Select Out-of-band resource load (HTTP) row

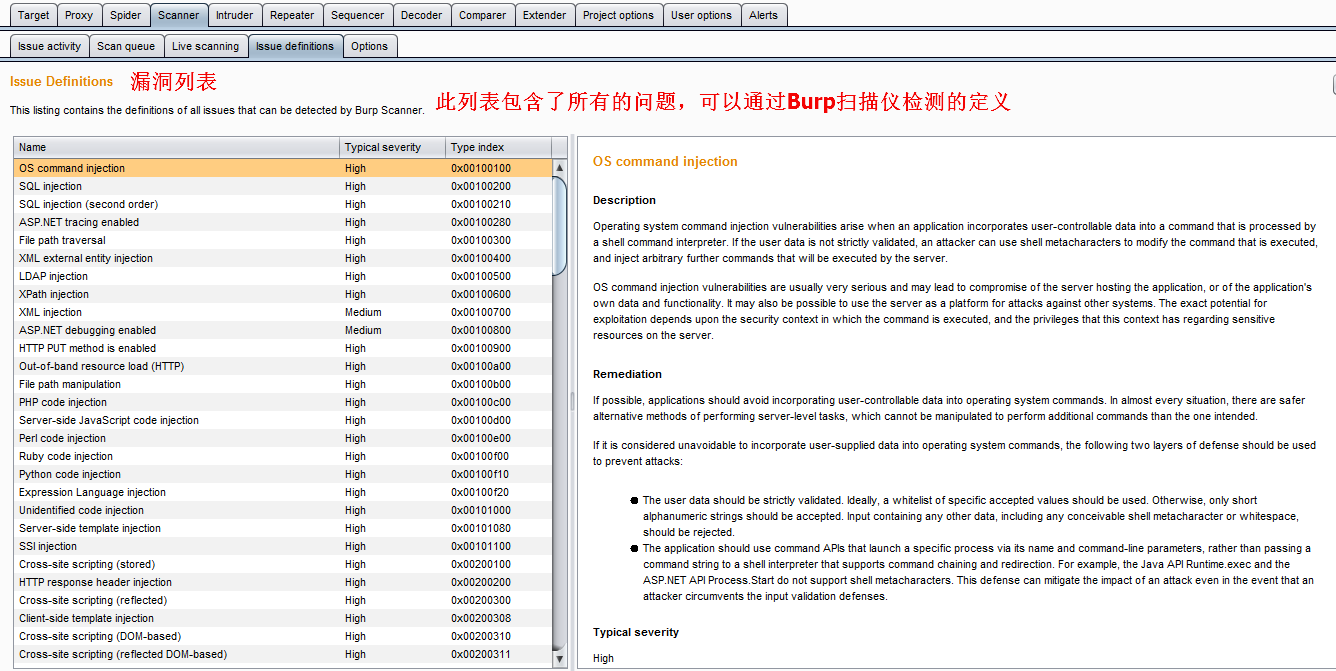click(283, 366)
